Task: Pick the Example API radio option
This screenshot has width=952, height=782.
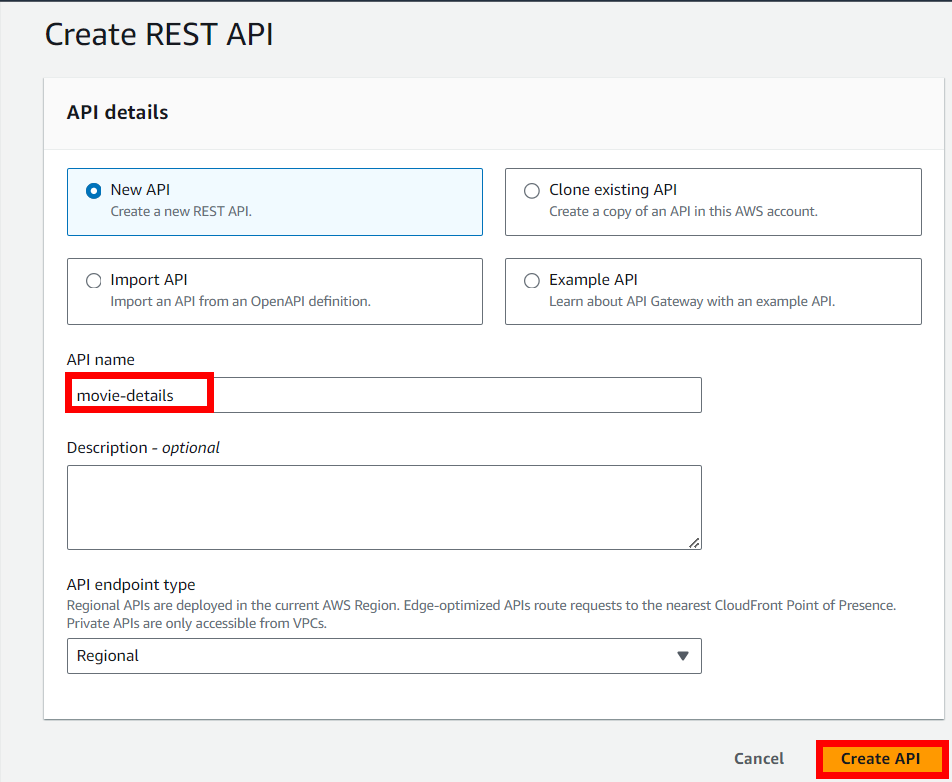Action: tap(532, 281)
